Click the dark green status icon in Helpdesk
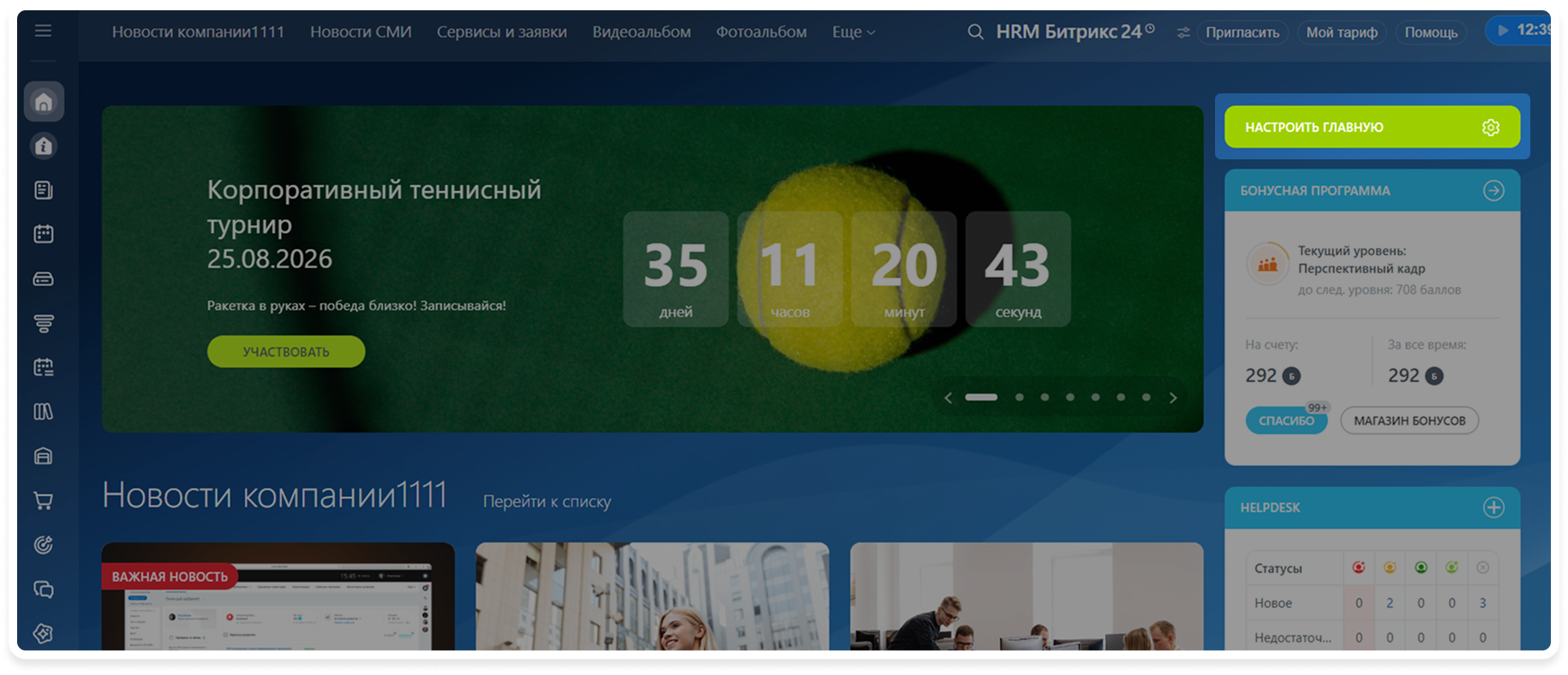The width and height of the screenshot is (1568, 675). (1421, 567)
